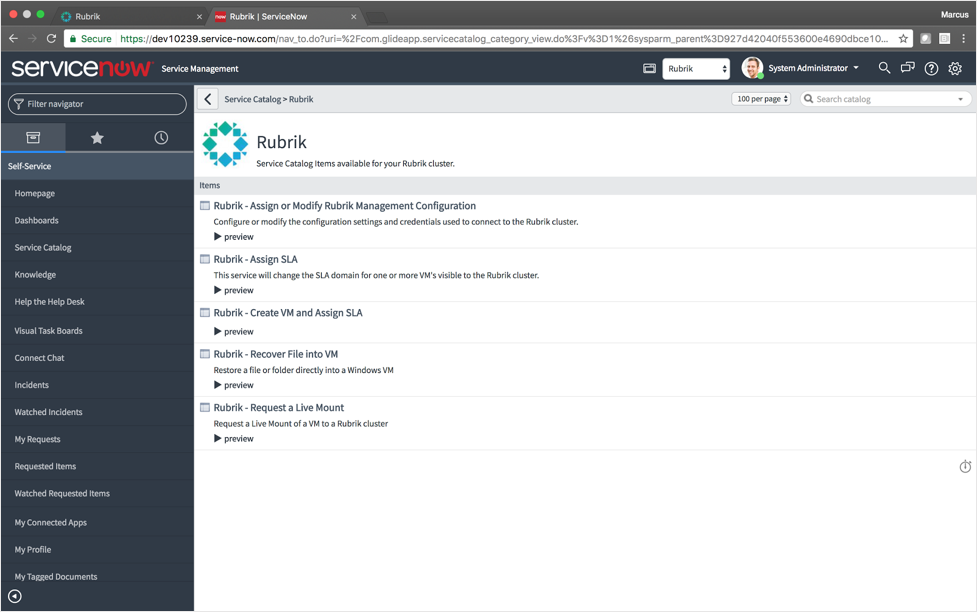Open the Help question mark icon

point(931,69)
